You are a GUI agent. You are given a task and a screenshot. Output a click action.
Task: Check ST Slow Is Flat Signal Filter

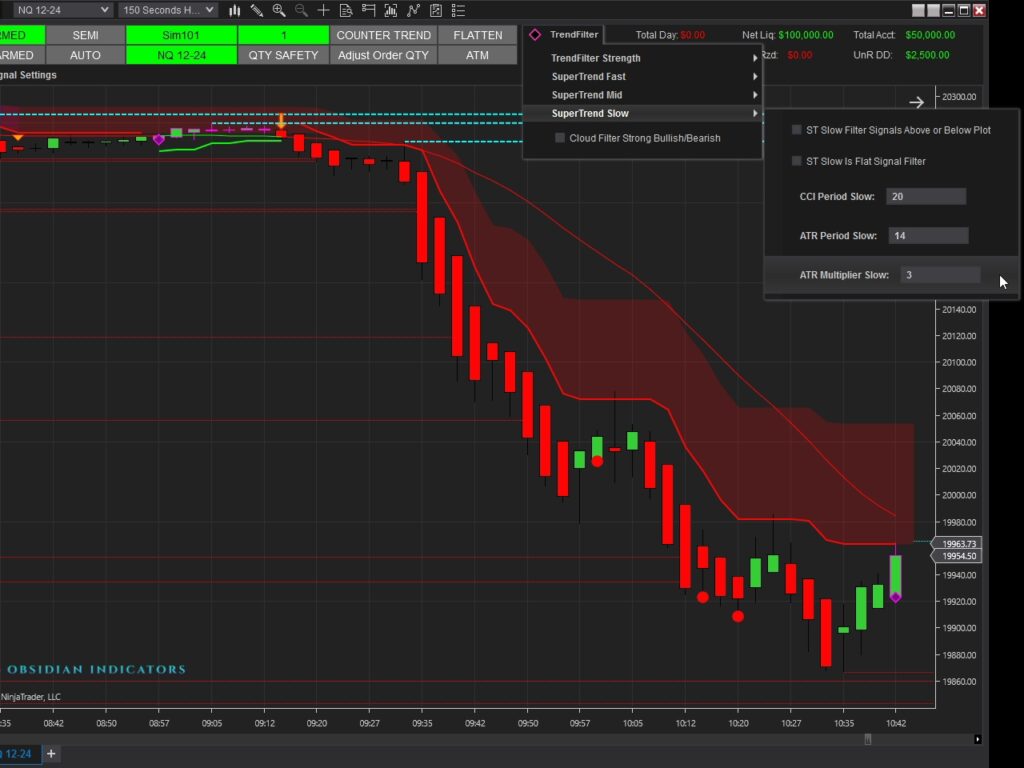[x=797, y=161]
